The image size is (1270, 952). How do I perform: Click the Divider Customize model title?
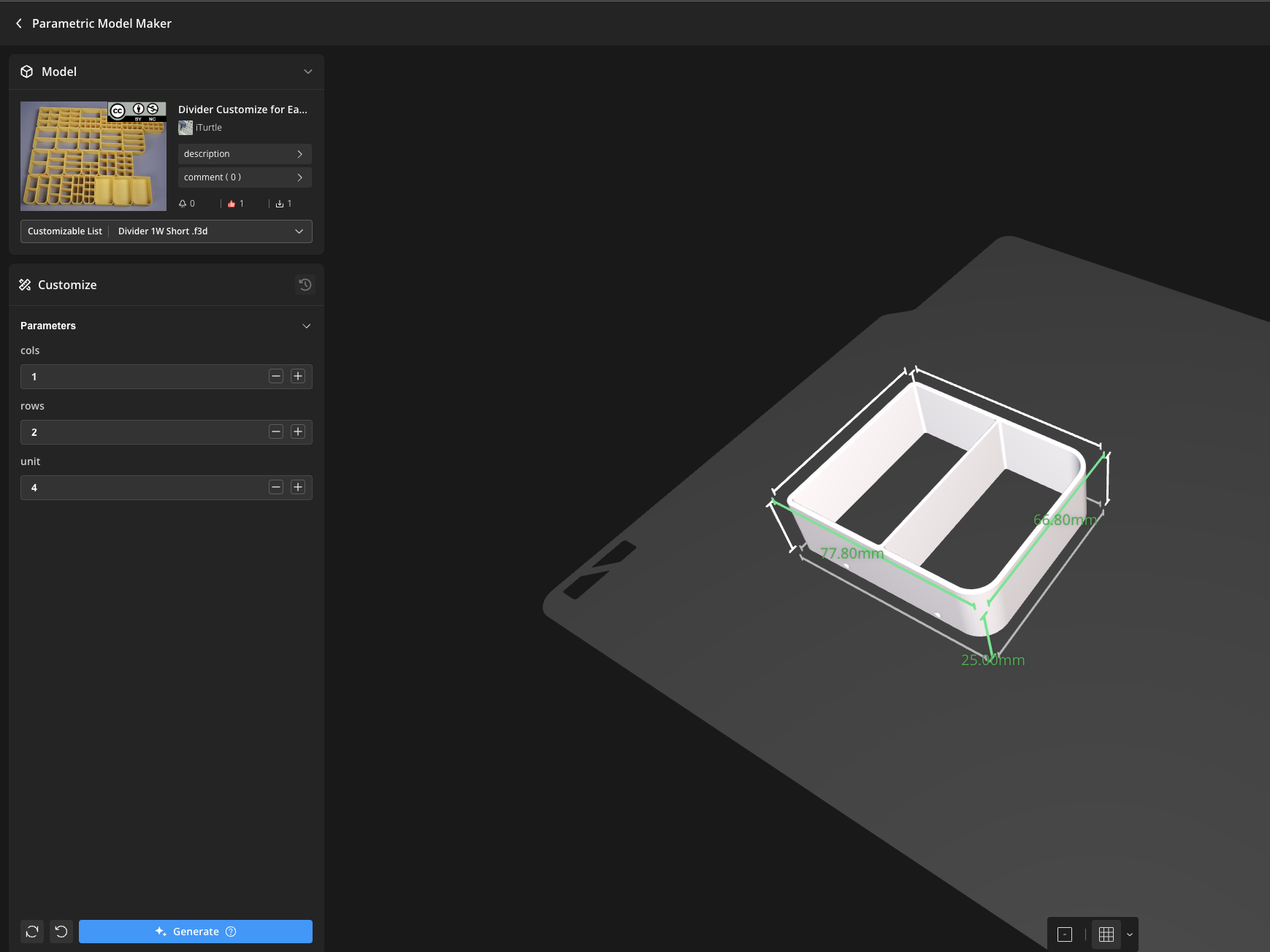point(243,110)
